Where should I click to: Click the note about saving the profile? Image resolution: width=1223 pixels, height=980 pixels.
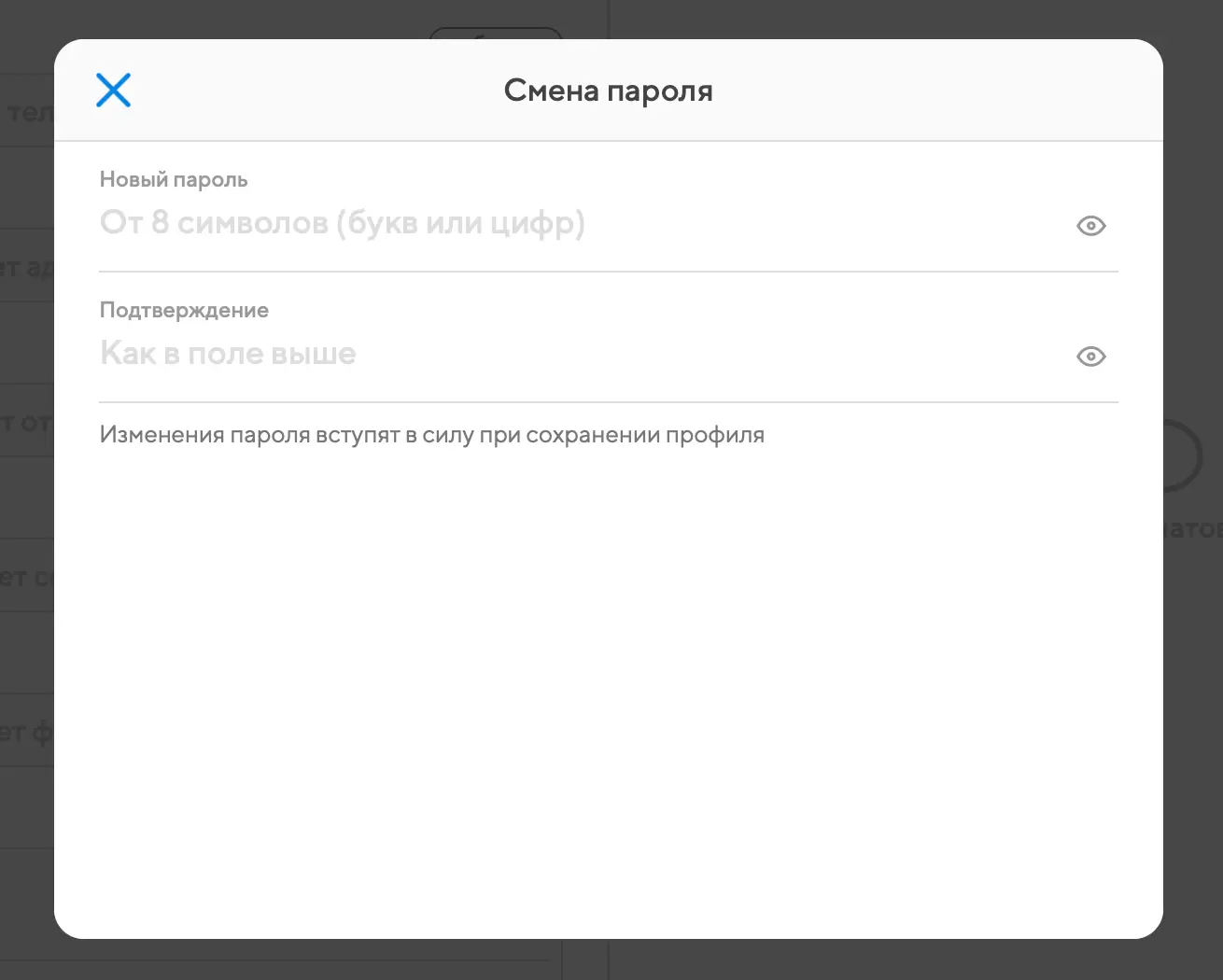pyautogui.click(x=431, y=435)
